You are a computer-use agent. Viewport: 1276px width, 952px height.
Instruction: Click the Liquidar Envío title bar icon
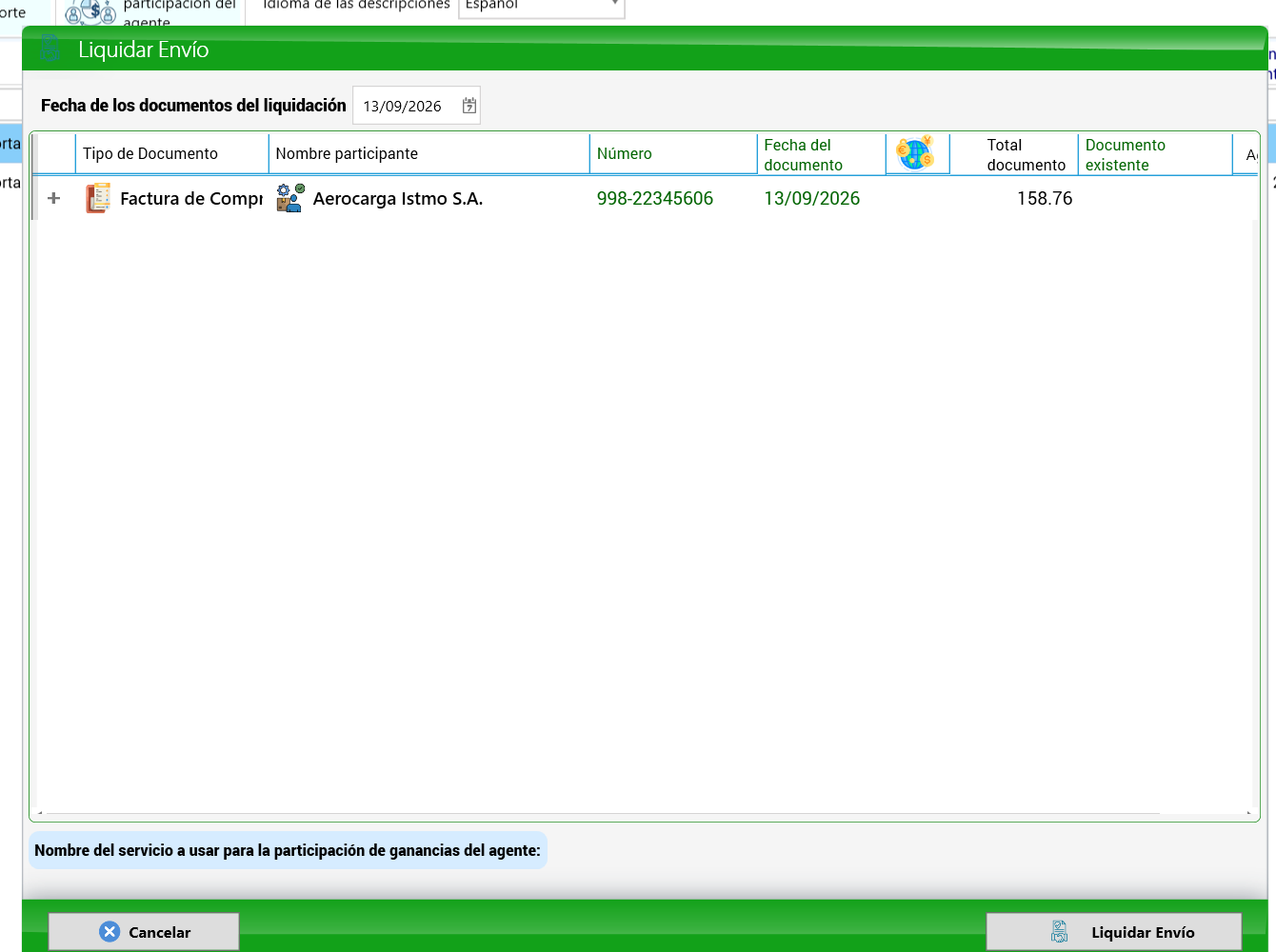pyautogui.click(x=51, y=49)
